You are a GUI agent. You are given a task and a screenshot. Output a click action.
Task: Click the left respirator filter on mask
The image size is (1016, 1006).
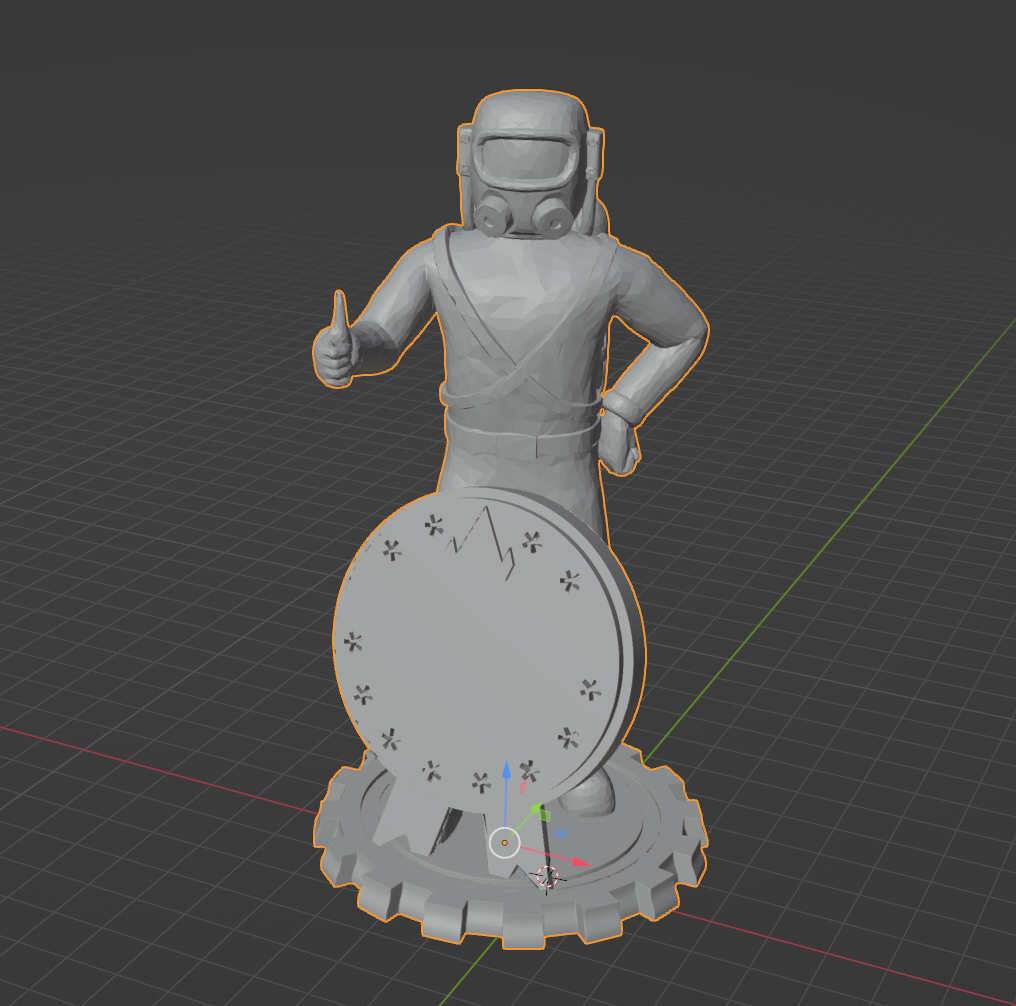coord(491,218)
